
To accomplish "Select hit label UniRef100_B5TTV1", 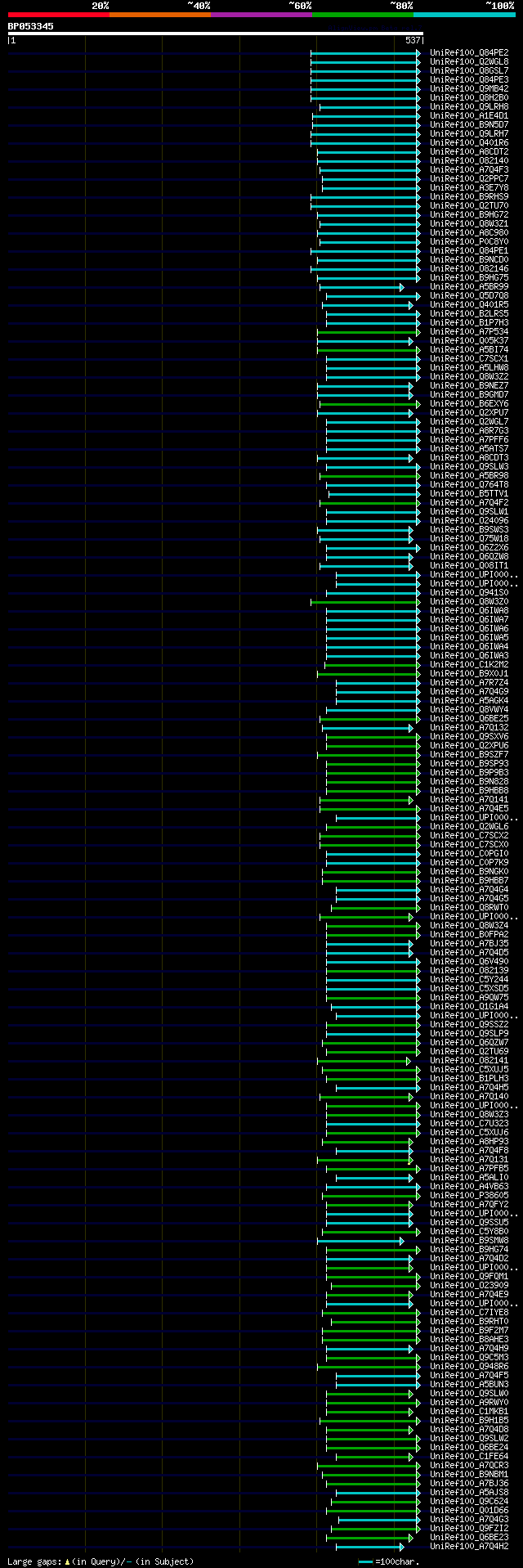I will tap(469, 493).
